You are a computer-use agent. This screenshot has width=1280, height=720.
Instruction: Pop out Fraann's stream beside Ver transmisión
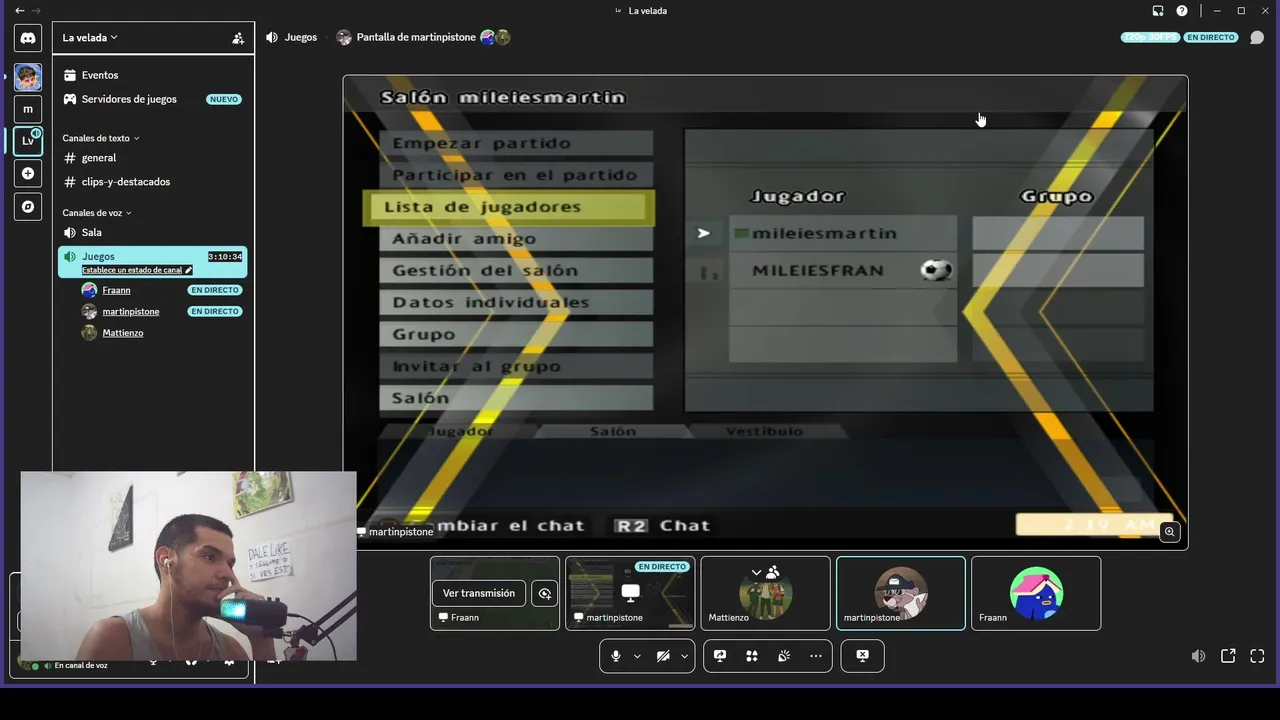(544, 593)
